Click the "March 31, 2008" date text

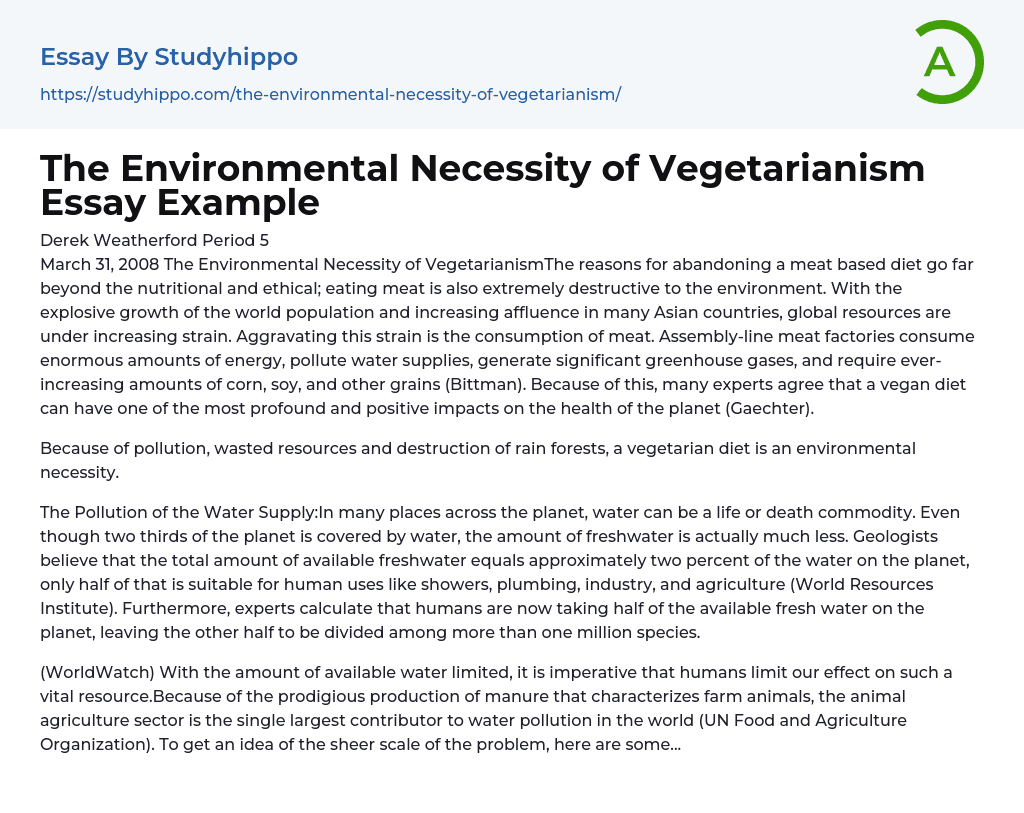(99, 264)
